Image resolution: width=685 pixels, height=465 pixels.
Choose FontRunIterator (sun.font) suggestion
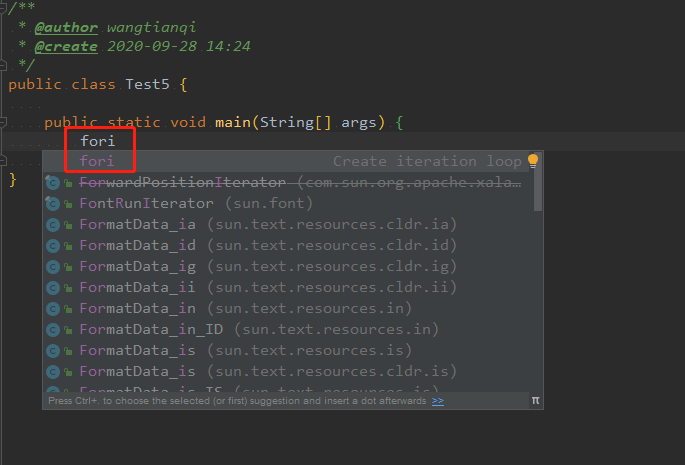point(285,203)
